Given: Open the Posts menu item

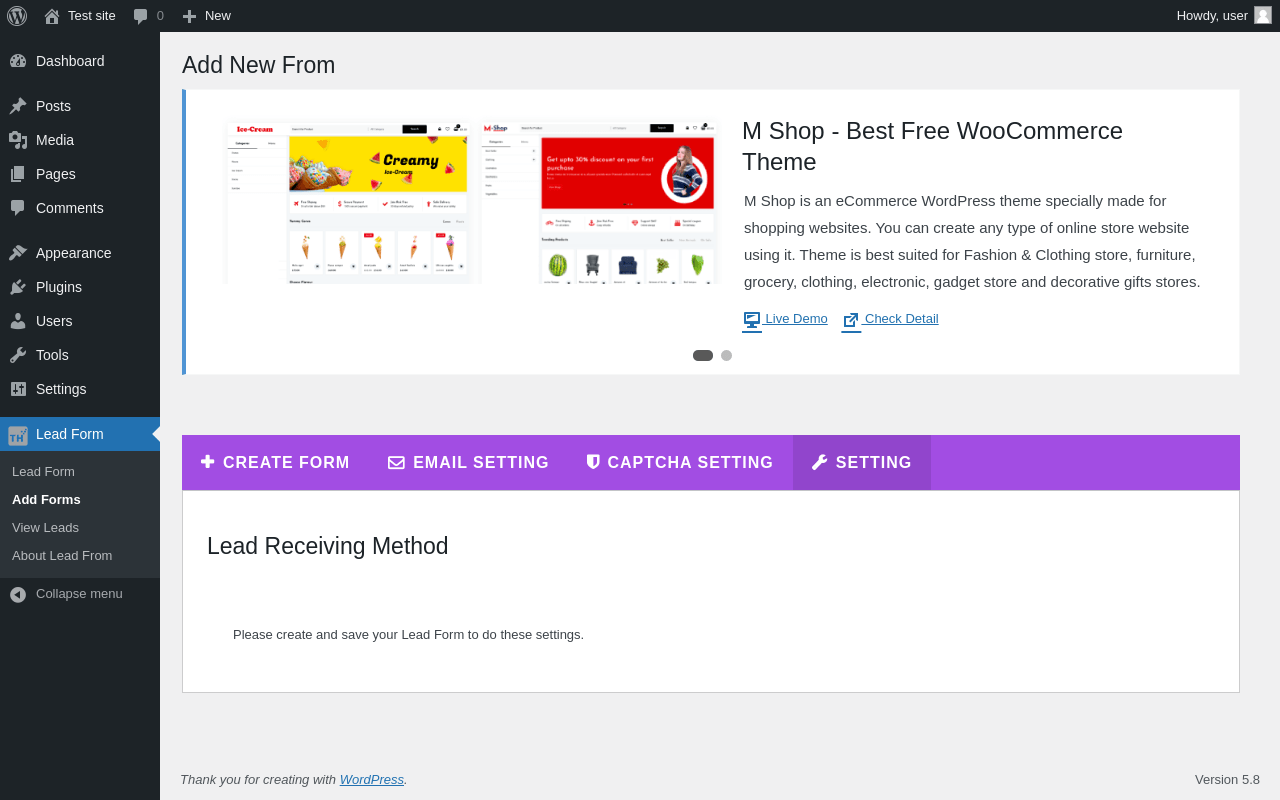Looking at the screenshot, I should [x=80, y=106].
